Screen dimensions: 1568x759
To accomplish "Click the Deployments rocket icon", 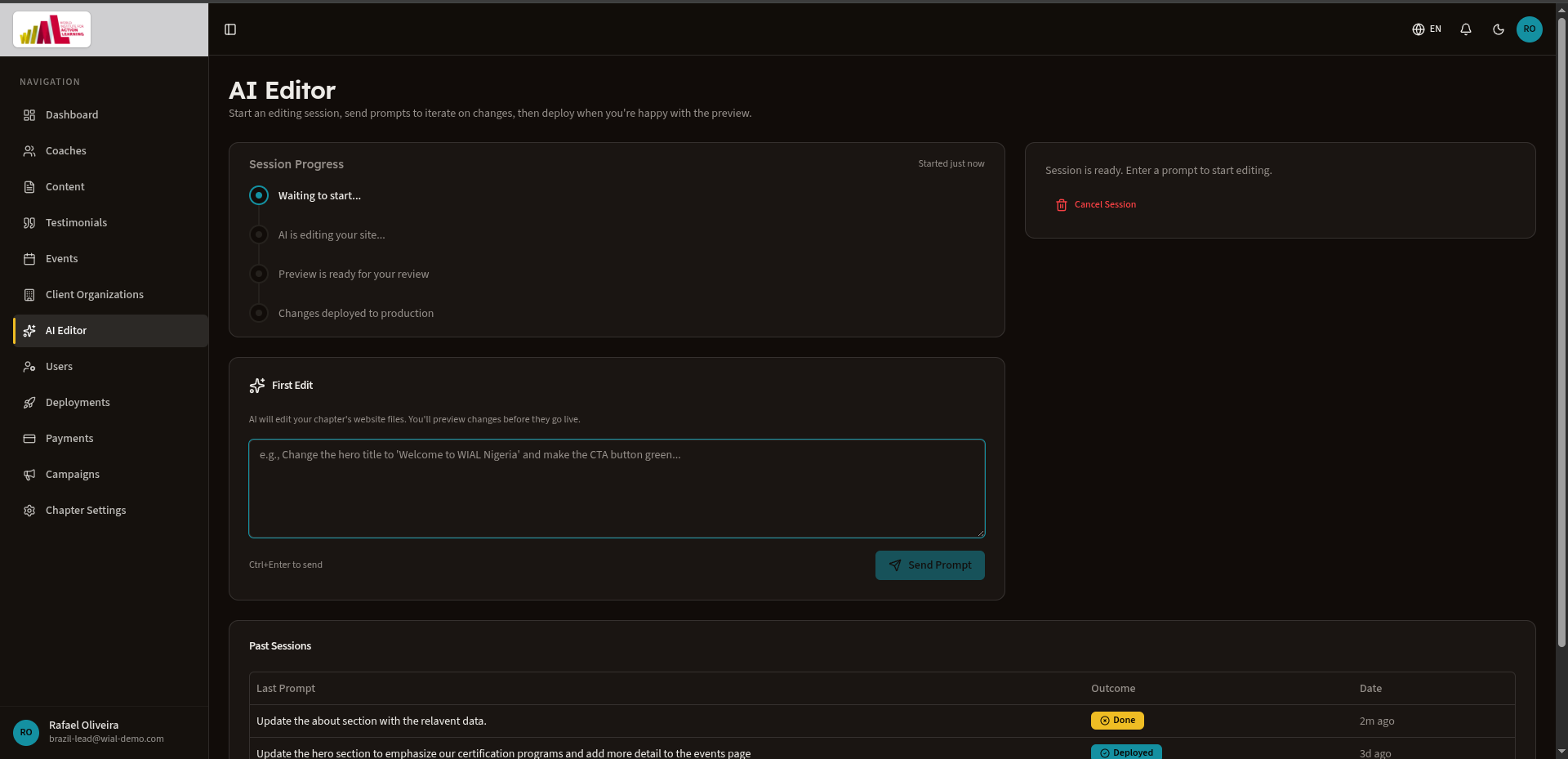I will [29, 403].
